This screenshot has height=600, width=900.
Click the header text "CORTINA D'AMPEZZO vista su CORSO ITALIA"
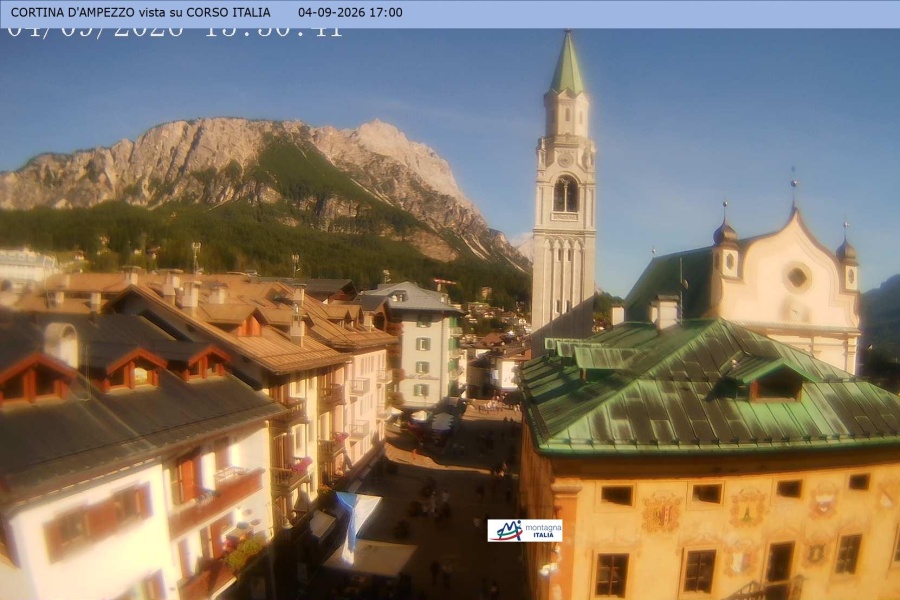coord(141,12)
